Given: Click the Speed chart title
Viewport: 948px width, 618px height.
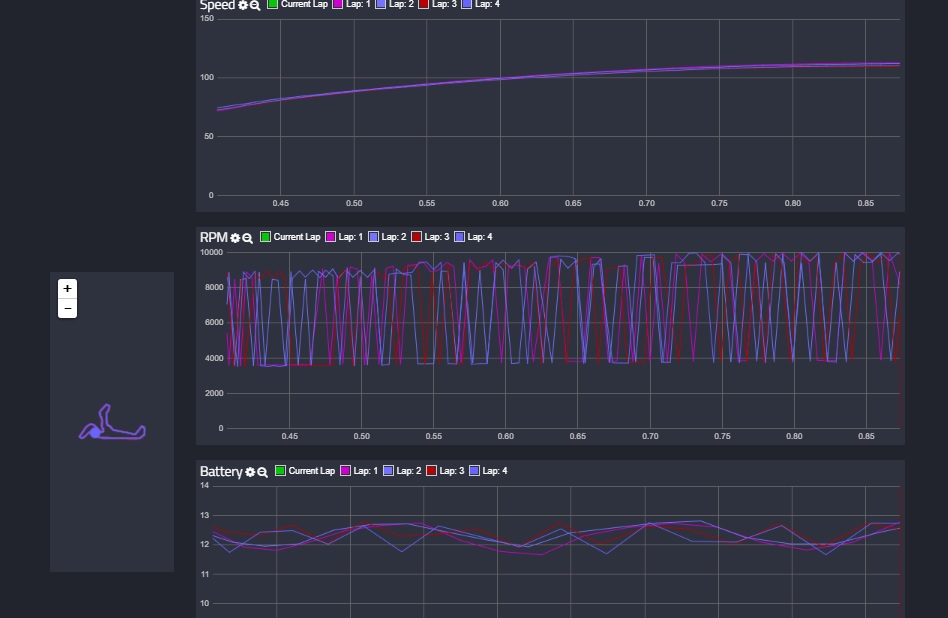Looking at the screenshot, I should click(x=217, y=5).
